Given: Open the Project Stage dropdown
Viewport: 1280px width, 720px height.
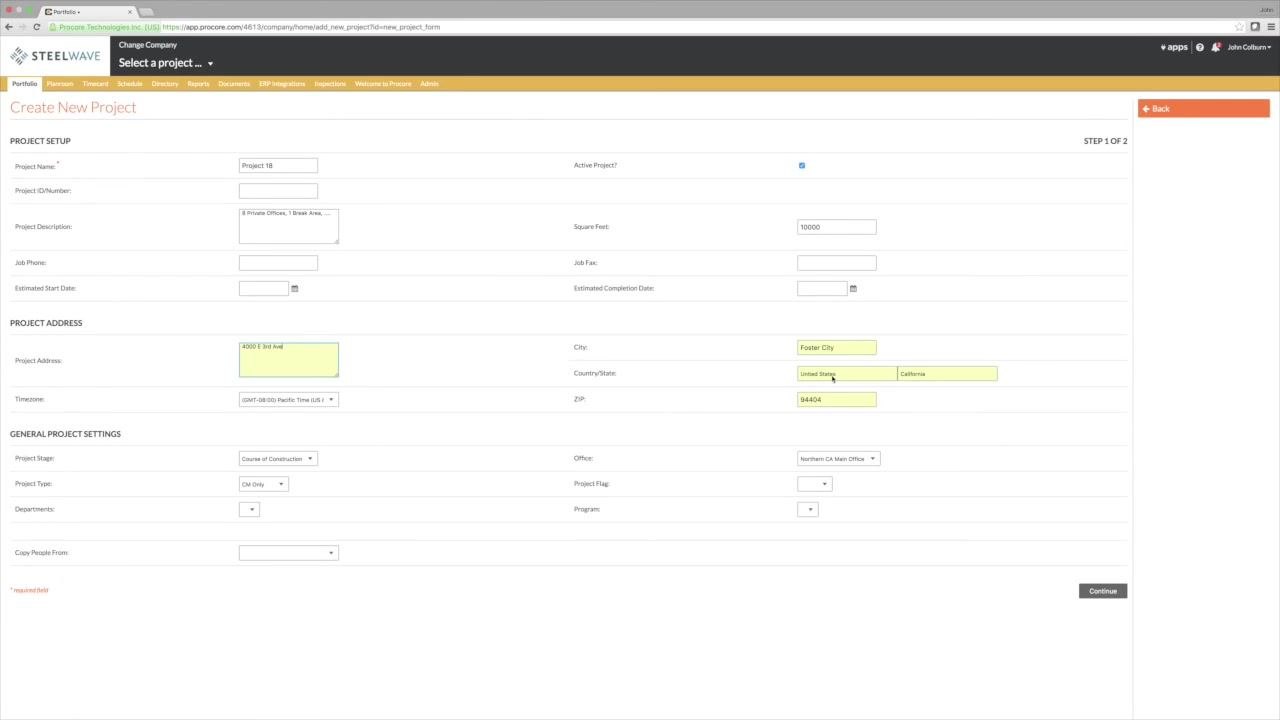Looking at the screenshot, I should click(277, 459).
